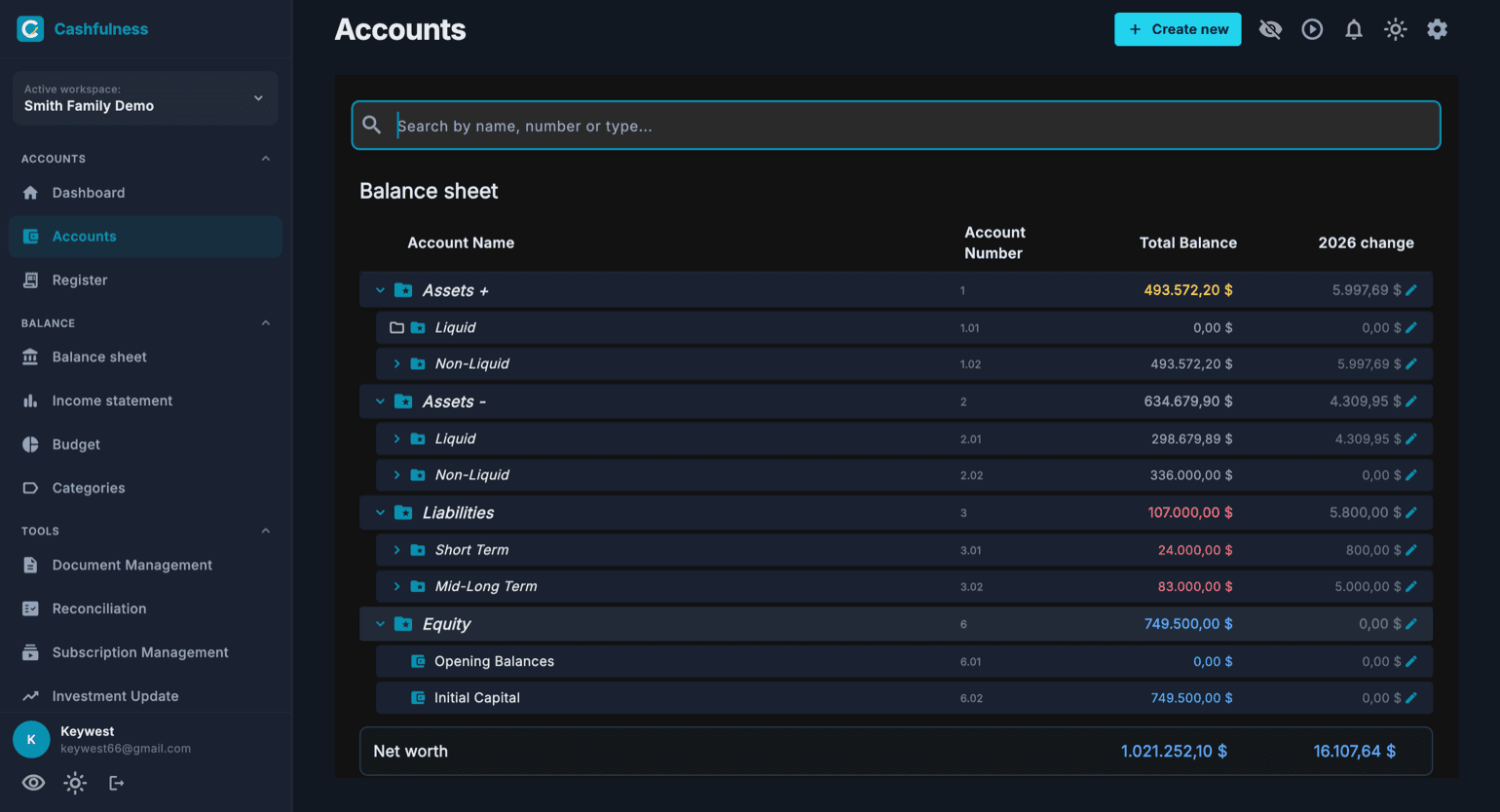
Task: Collapse the Equity group chevron
Action: 380,624
